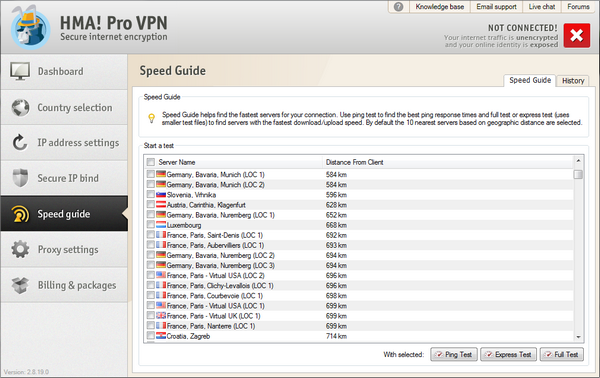600x378 pixels.
Task: Open Secure IP bind in the sidebar
Action: [x=64, y=178]
